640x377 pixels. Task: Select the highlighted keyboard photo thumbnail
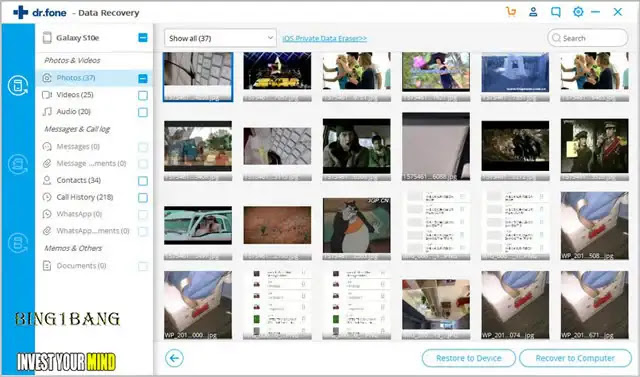click(x=198, y=77)
